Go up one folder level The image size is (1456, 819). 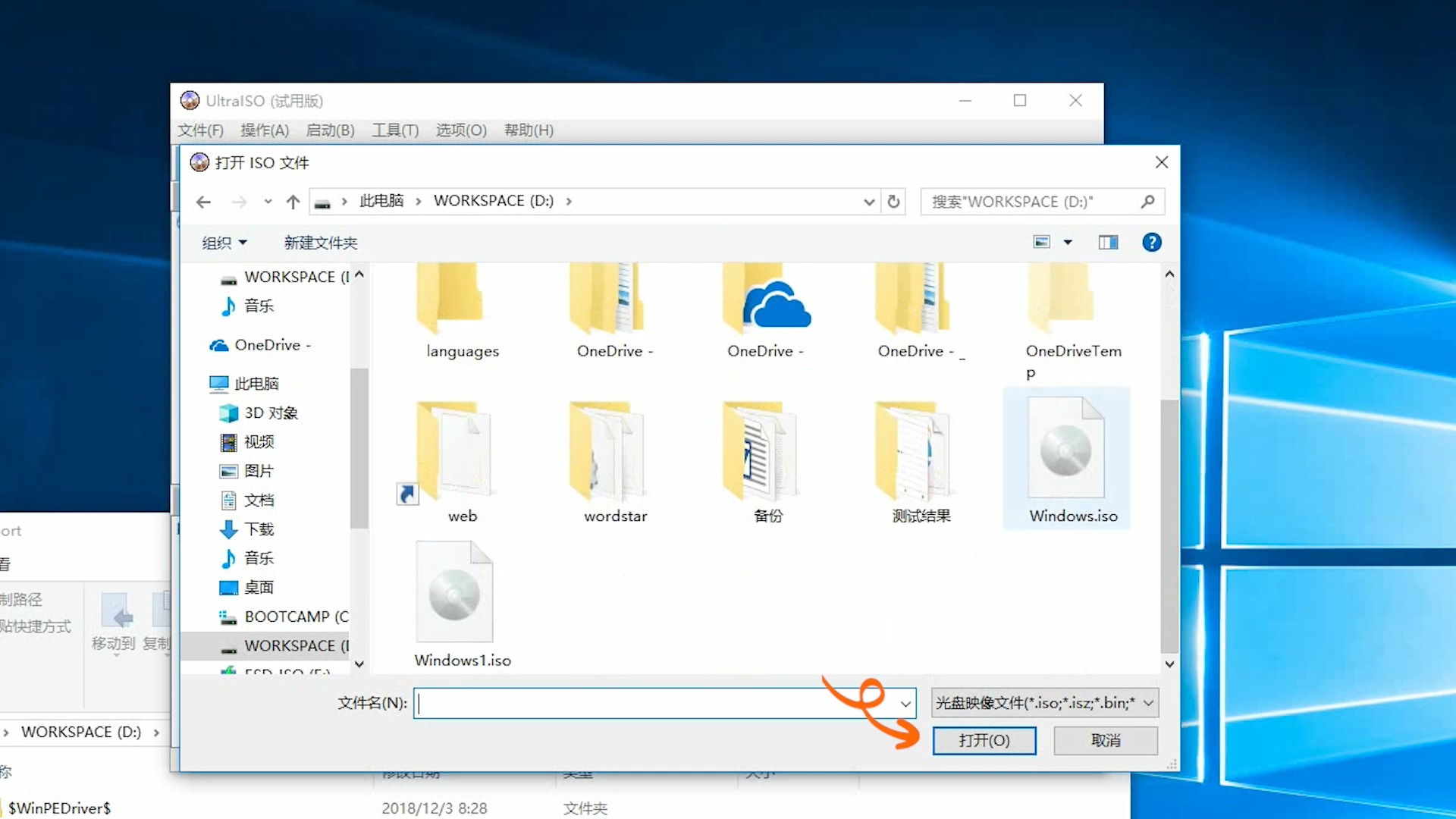(293, 202)
